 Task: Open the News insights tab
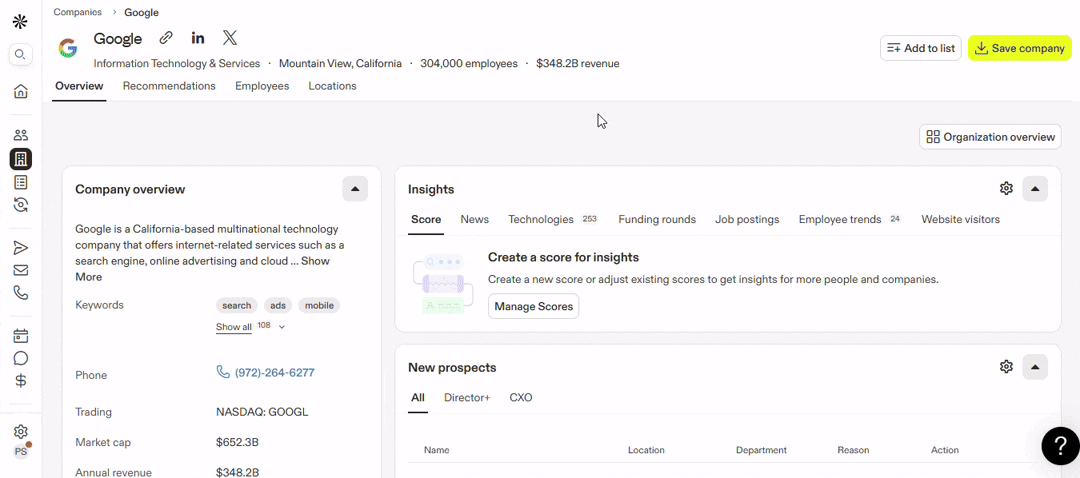tap(475, 219)
